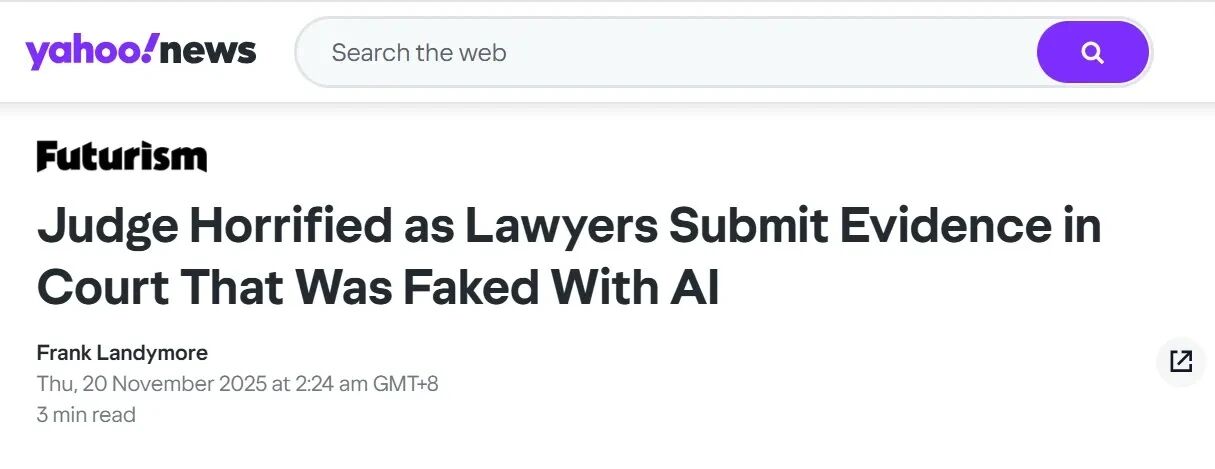The image size is (1215, 469).
Task: Click the "GMT+8" timezone text
Action: point(404,384)
